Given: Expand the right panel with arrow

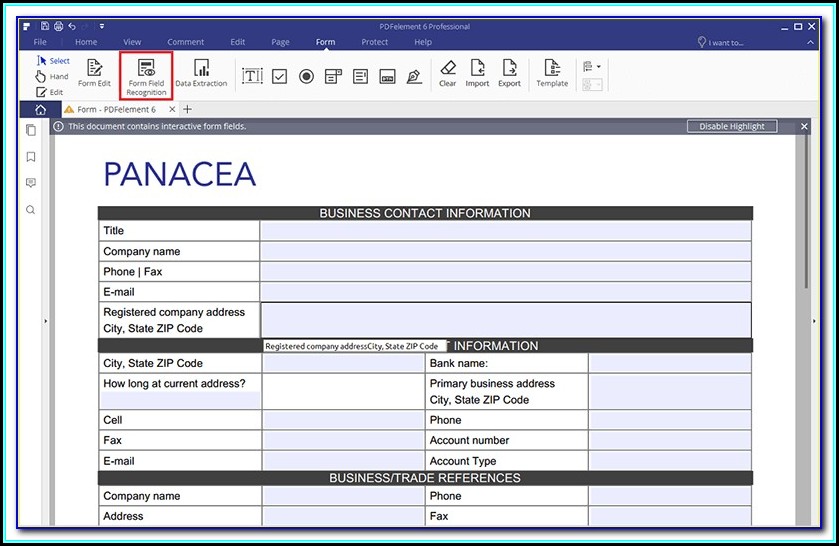Looking at the screenshot, I should pyautogui.click(x=814, y=321).
